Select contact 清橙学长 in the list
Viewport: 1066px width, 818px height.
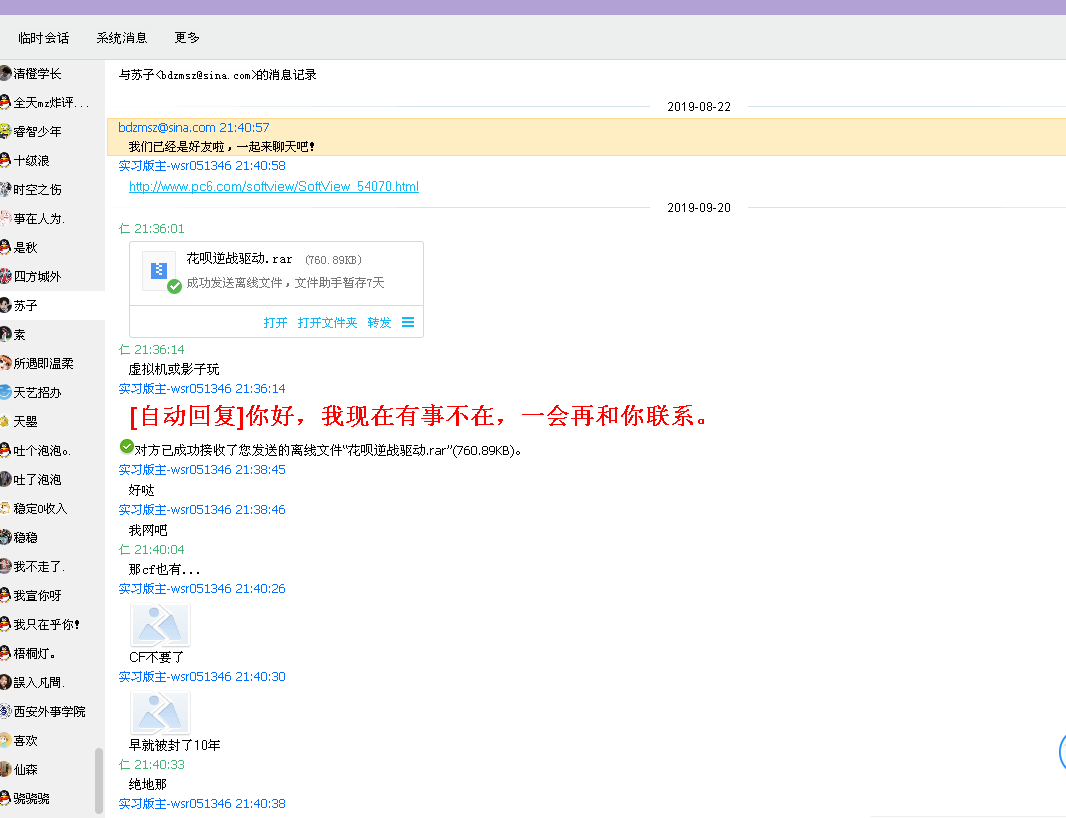tap(52, 73)
